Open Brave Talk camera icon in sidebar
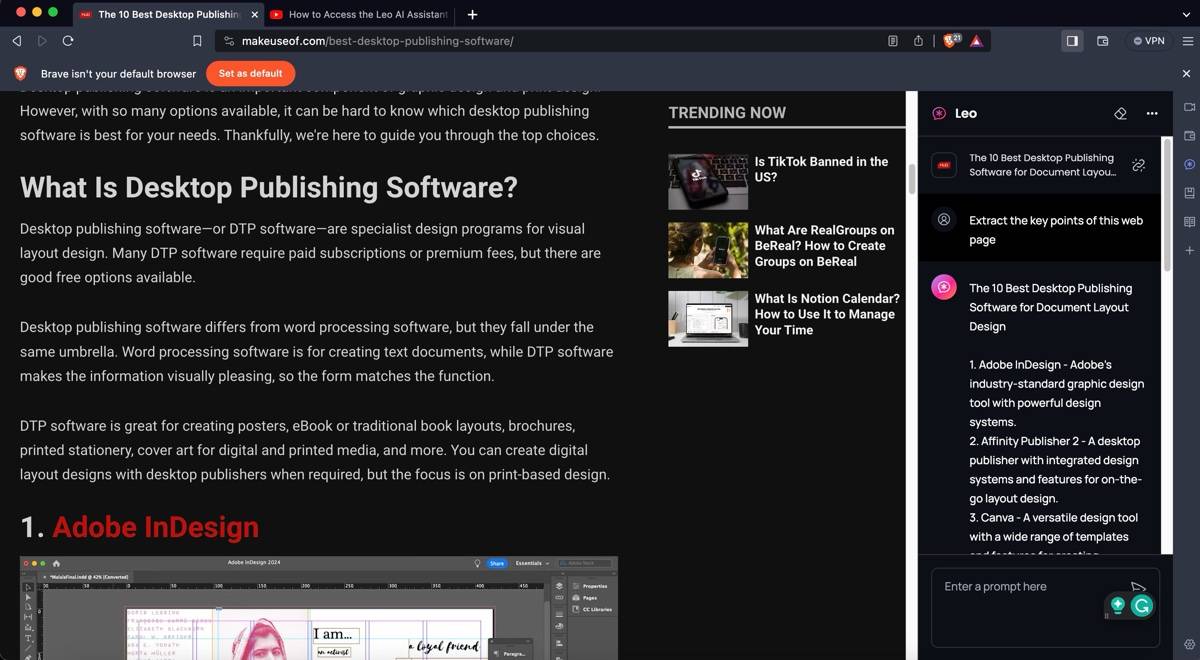Viewport: 1200px width, 660px height. 1189,107
